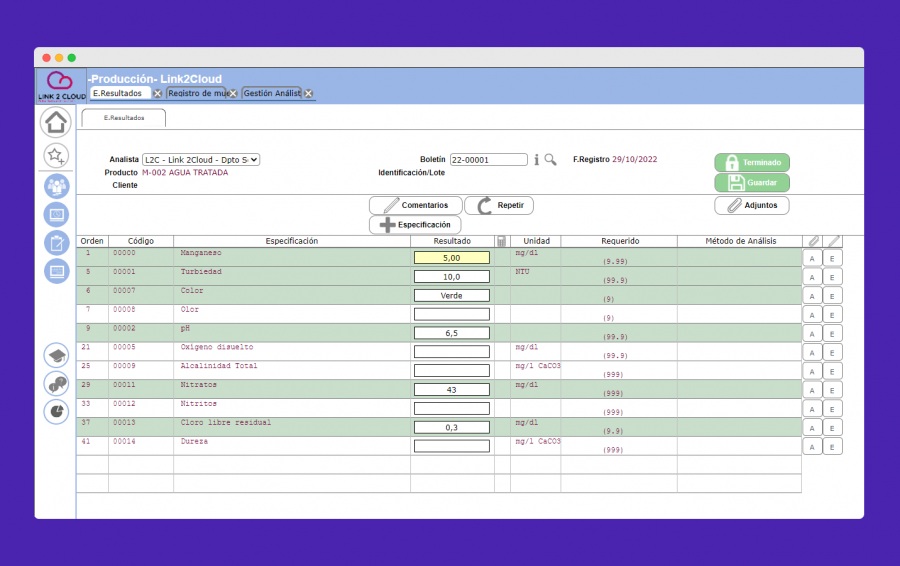Add an Especificación
The width and height of the screenshot is (900, 566).
tap(415, 224)
